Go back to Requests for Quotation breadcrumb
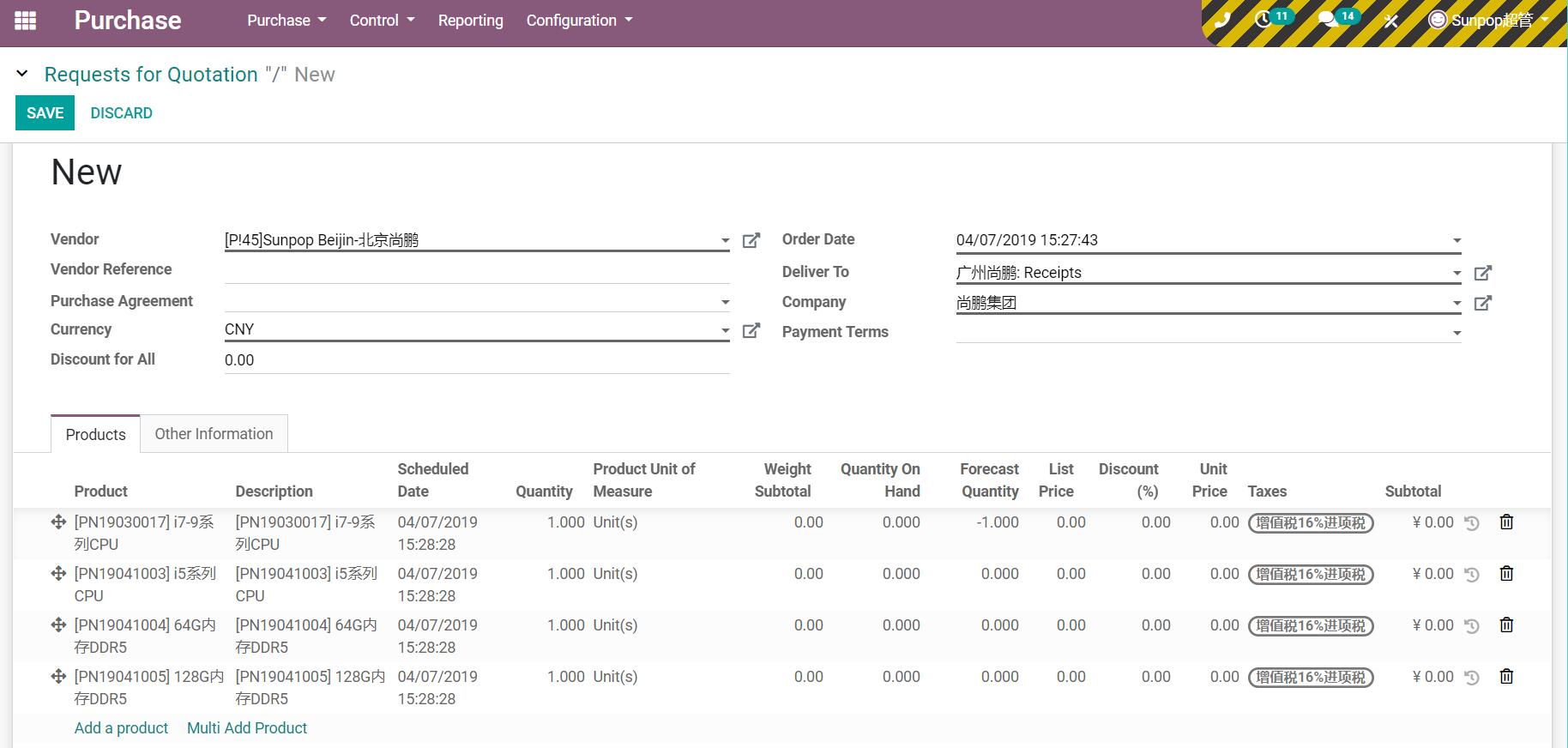1568x748 pixels. pyautogui.click(x=151, y=75)
